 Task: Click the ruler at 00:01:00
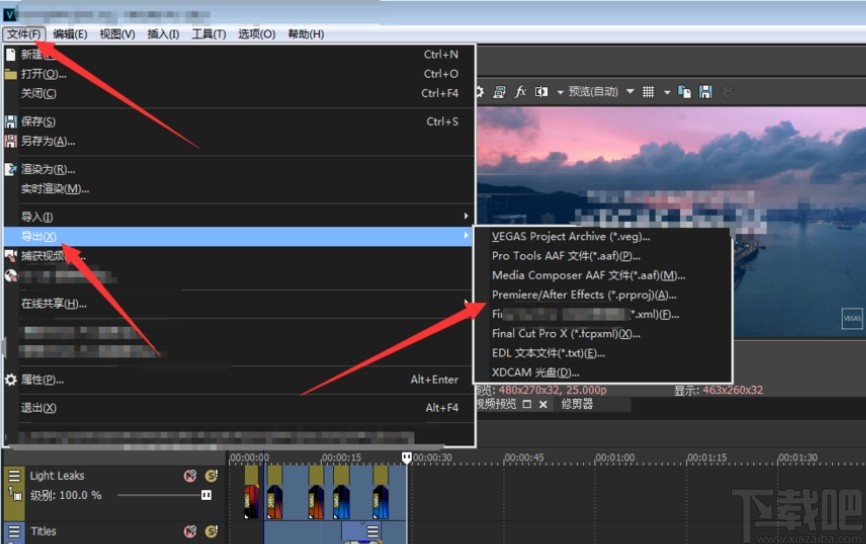point(615,458)
